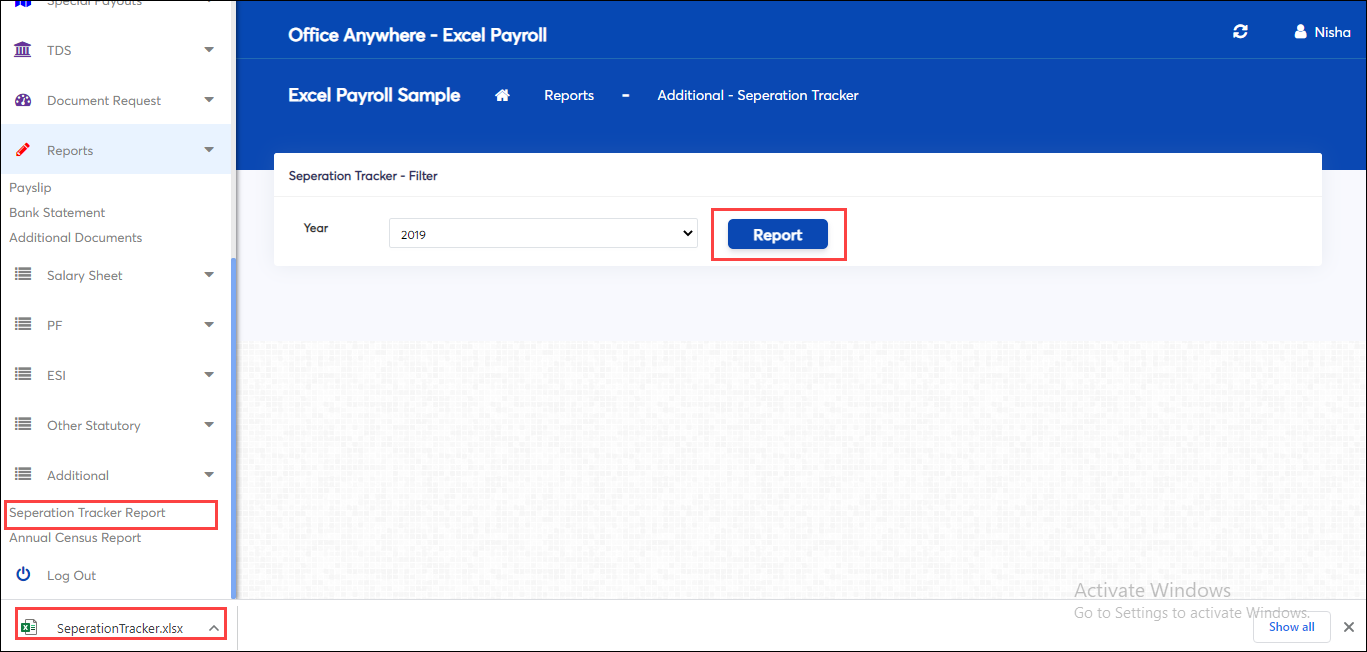
Task: Click the Excel icon of the downloaded SeperationTracker file
Action: (29, 627)
